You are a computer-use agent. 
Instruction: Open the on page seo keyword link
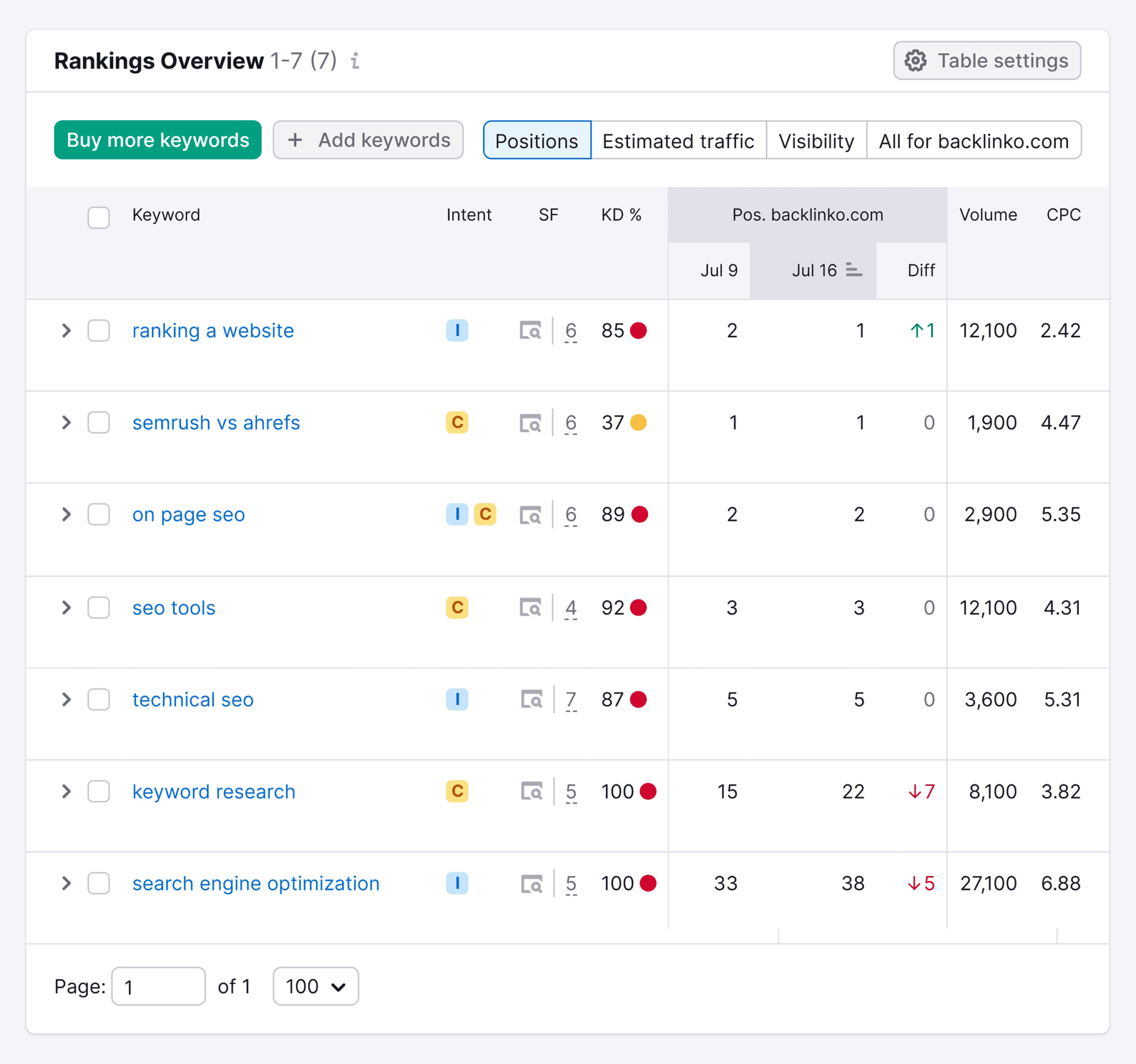pyautogui.click(x=188, y=514)
